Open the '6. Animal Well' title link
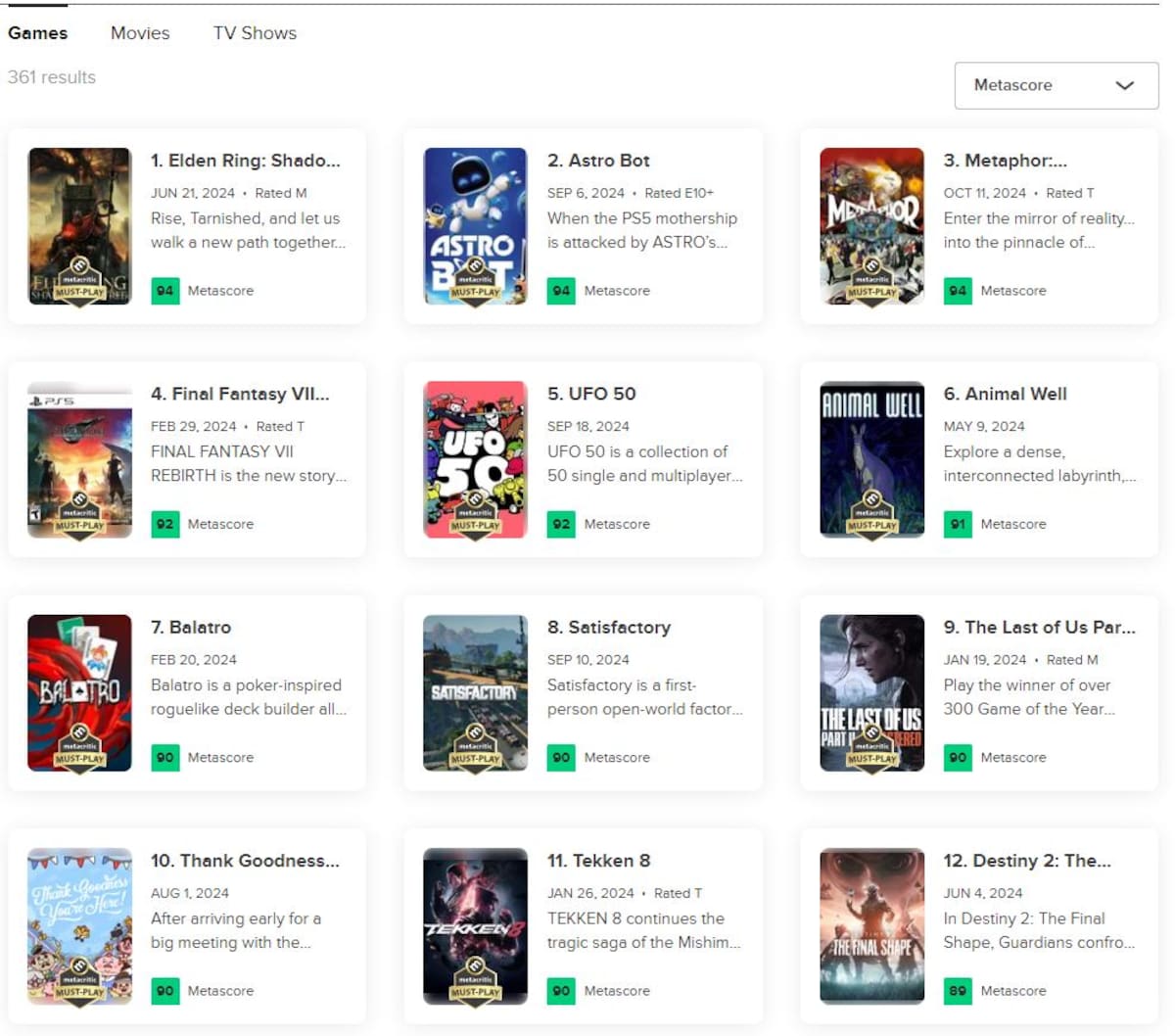Viewport: 1175px width, 1036px height. pos(1006,394)
